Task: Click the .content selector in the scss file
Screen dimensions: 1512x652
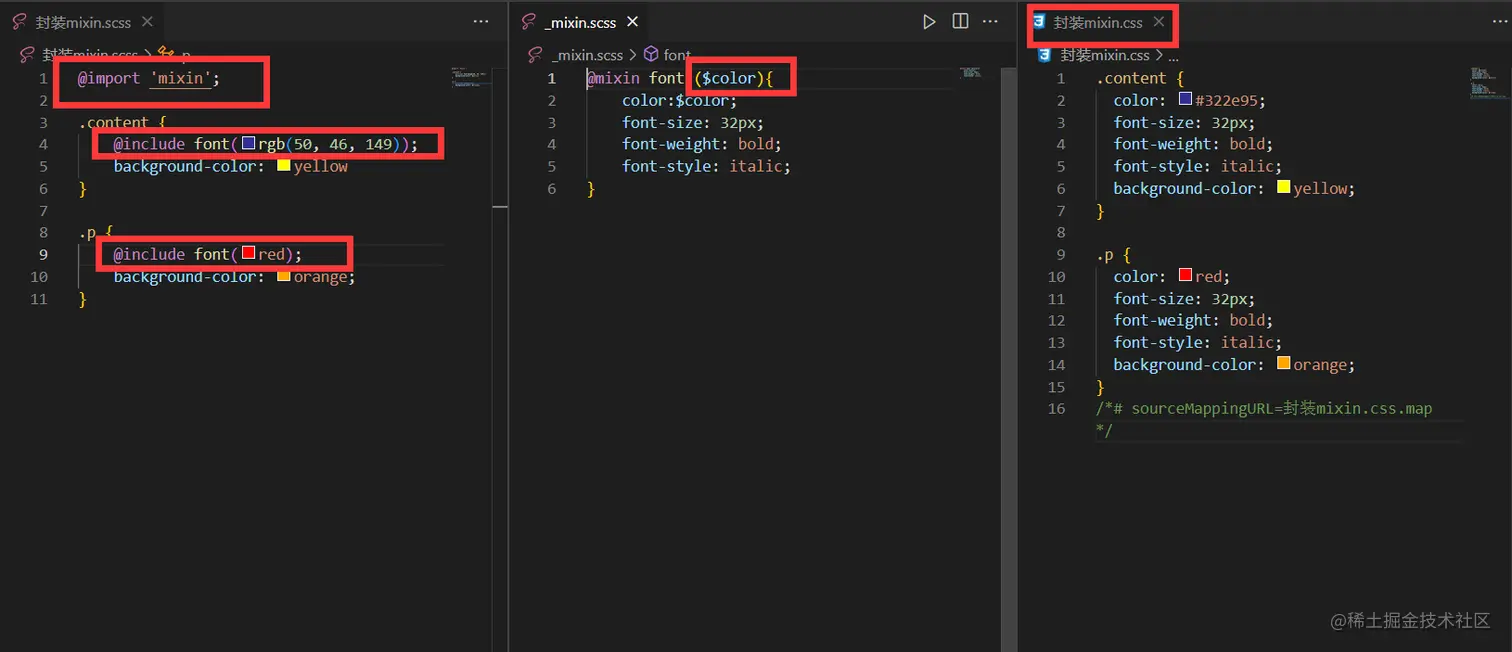Action: point(113,123)
